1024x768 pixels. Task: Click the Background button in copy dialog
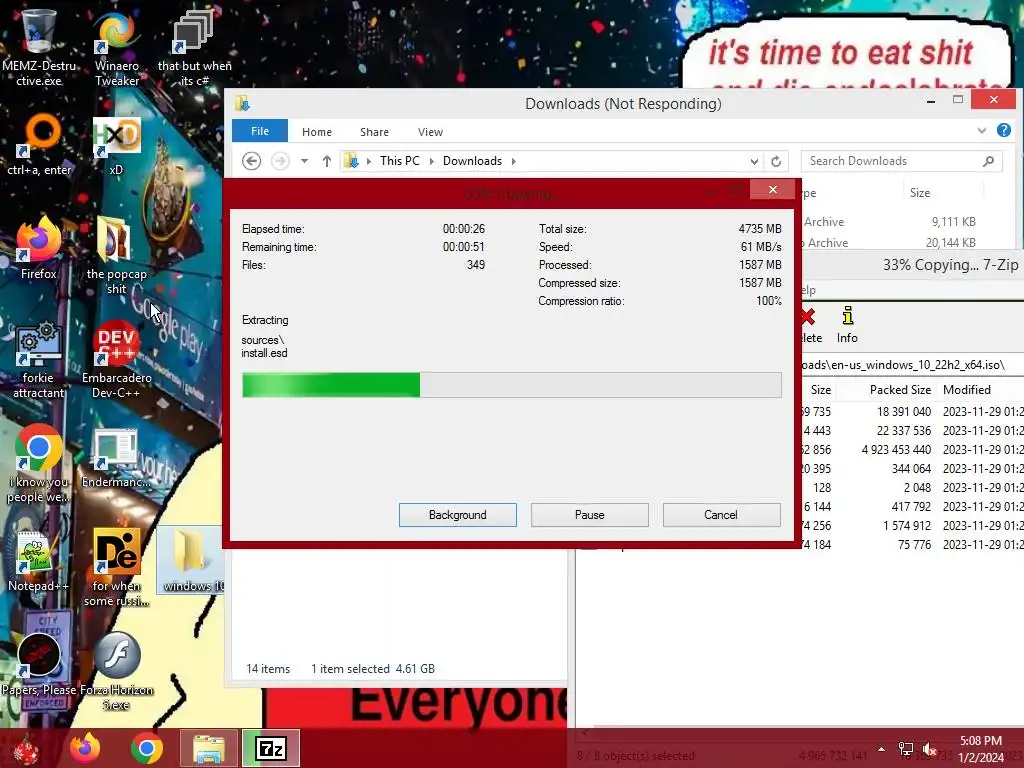pyautogui.click(x=458, y=515)
